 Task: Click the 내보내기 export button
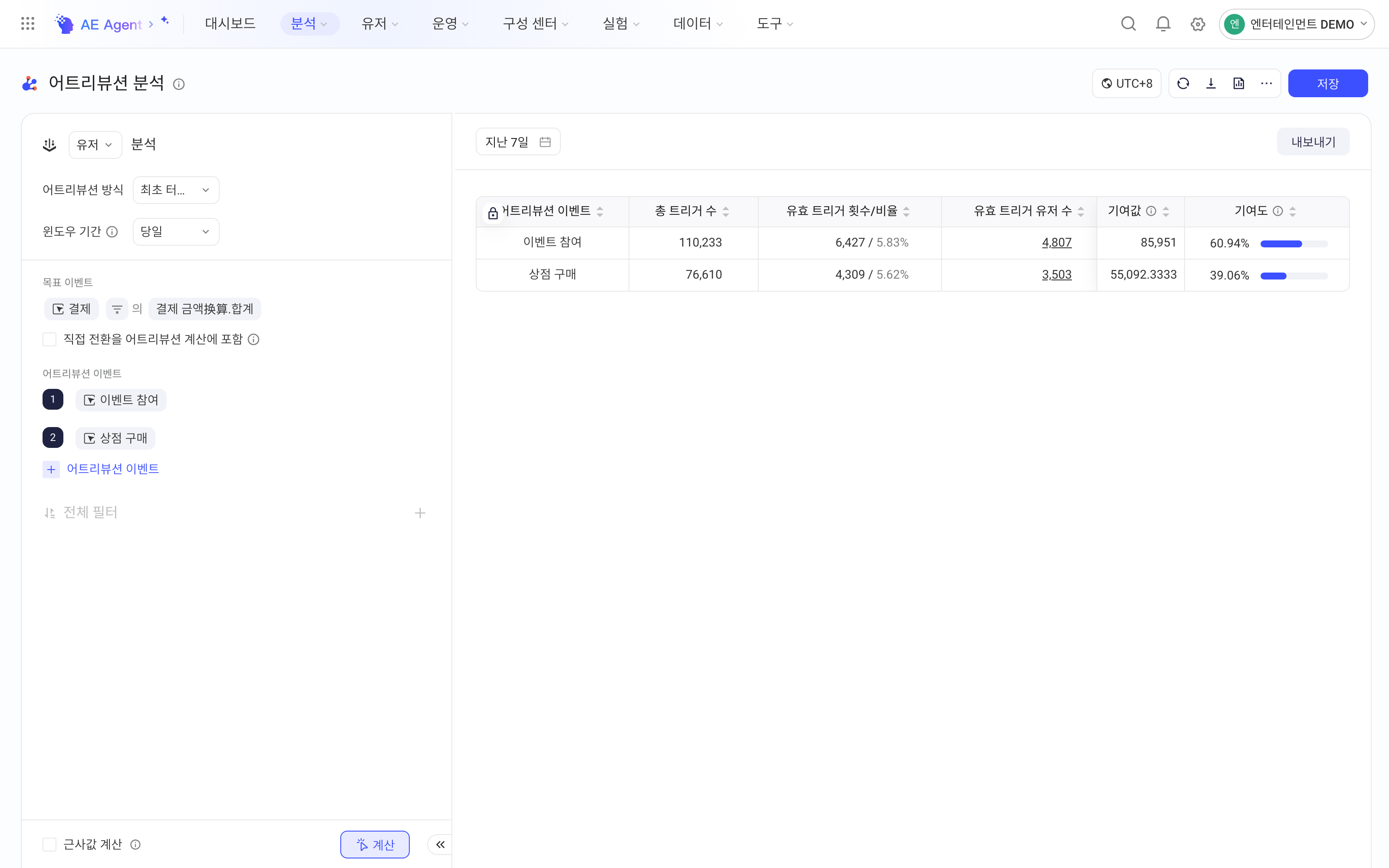(1313, 142)
